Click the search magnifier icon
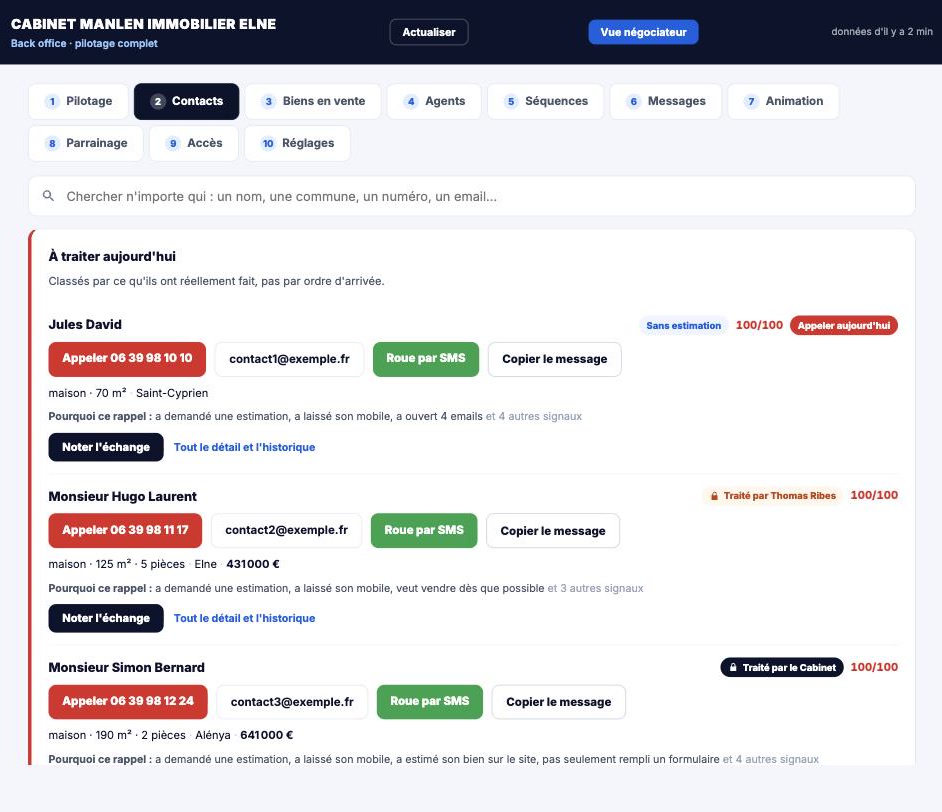Image resolution: width=942 pixels, height=812 pixels. pos(49,196)
